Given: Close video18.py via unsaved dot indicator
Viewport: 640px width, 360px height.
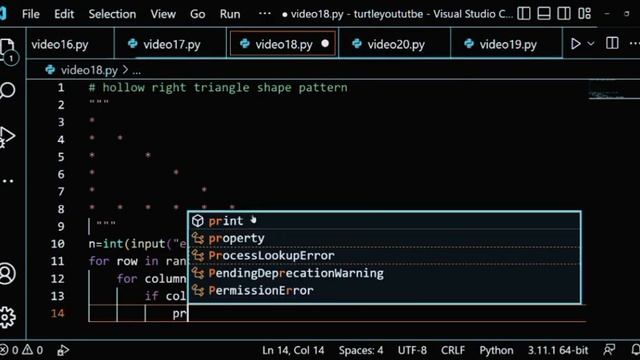Looking at the screenshot, I should point(325,43).
